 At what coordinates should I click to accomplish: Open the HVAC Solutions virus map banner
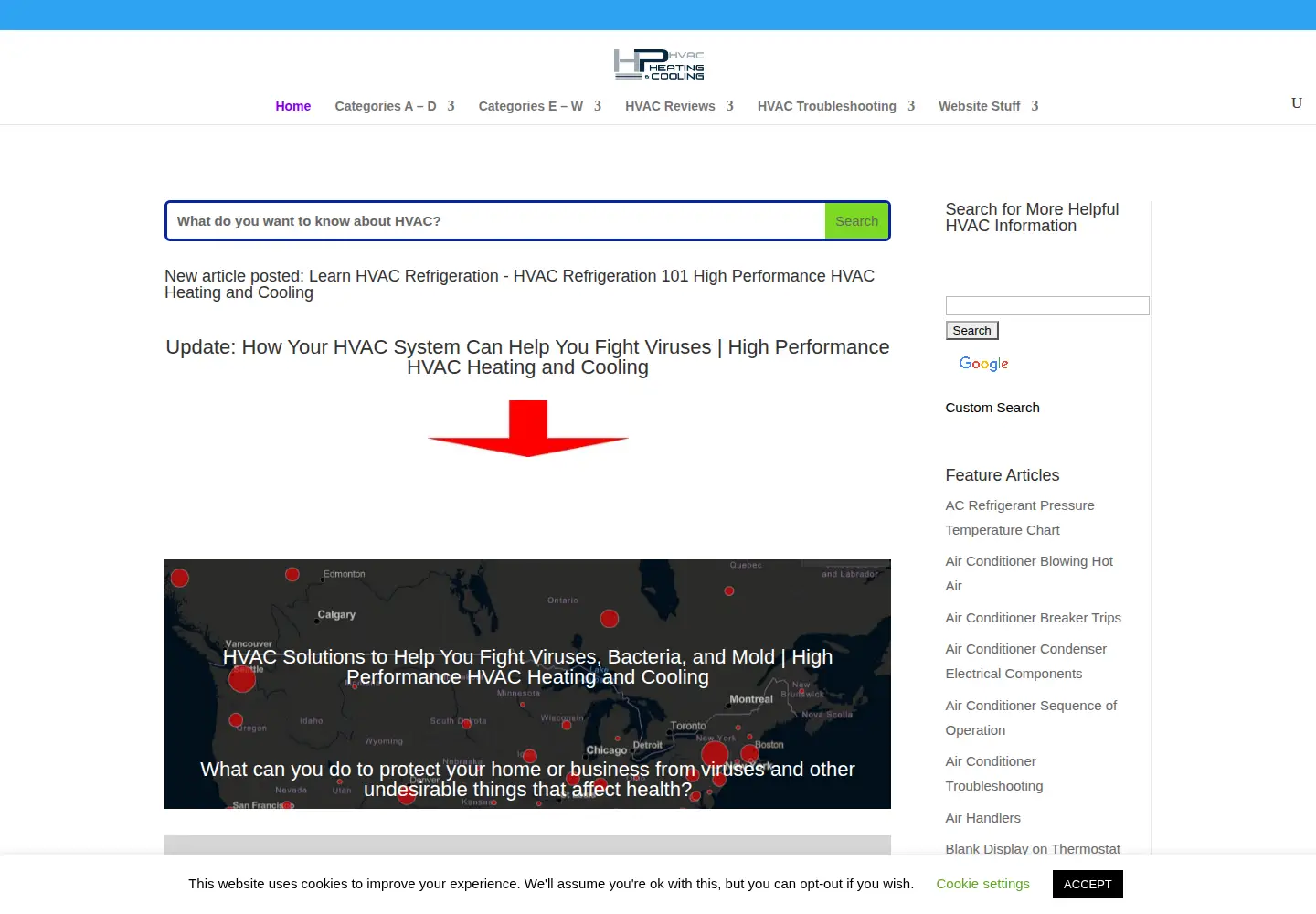tap(527, 684)
